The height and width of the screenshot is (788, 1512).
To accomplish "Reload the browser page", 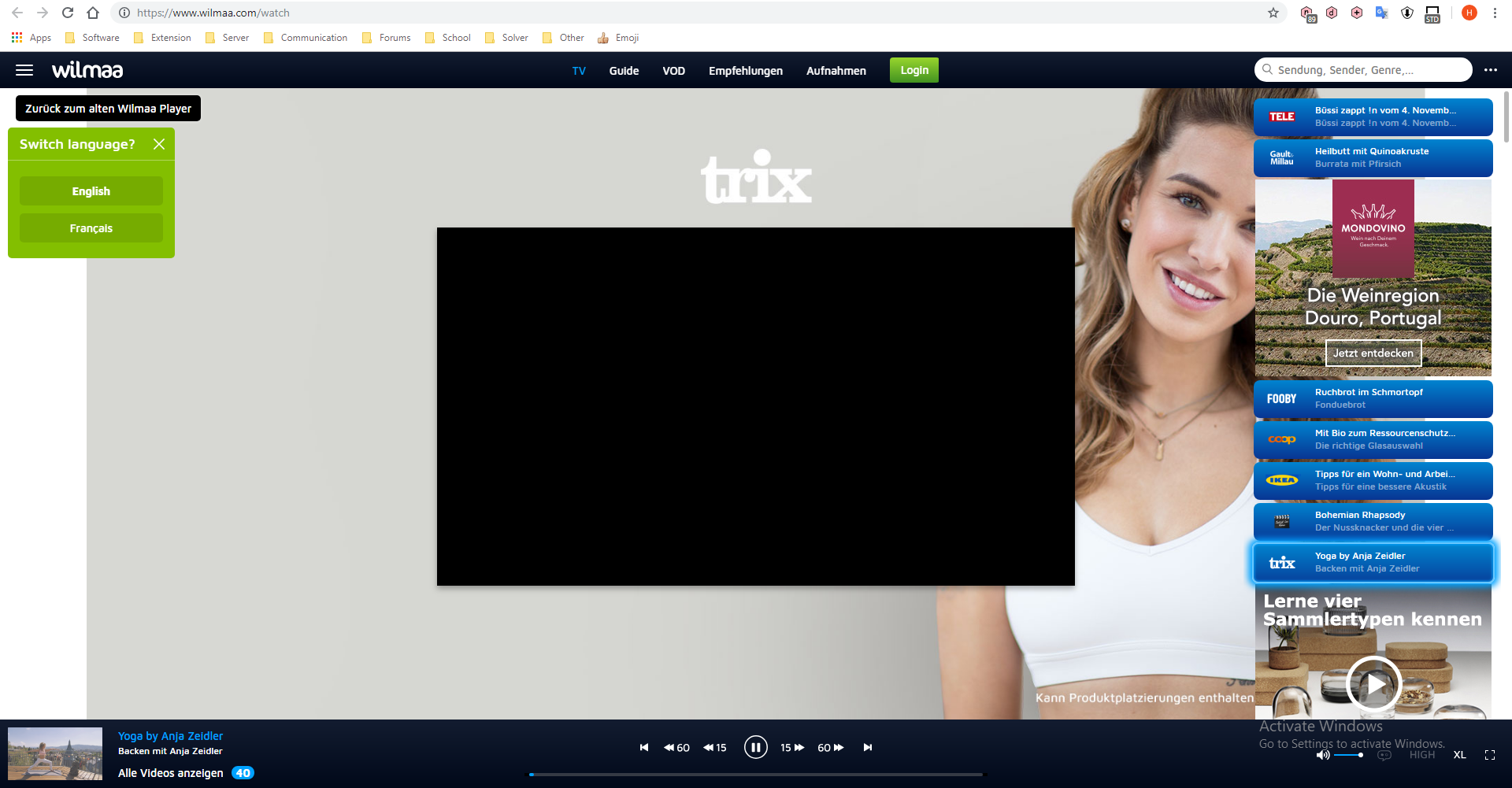I will 68,13.
